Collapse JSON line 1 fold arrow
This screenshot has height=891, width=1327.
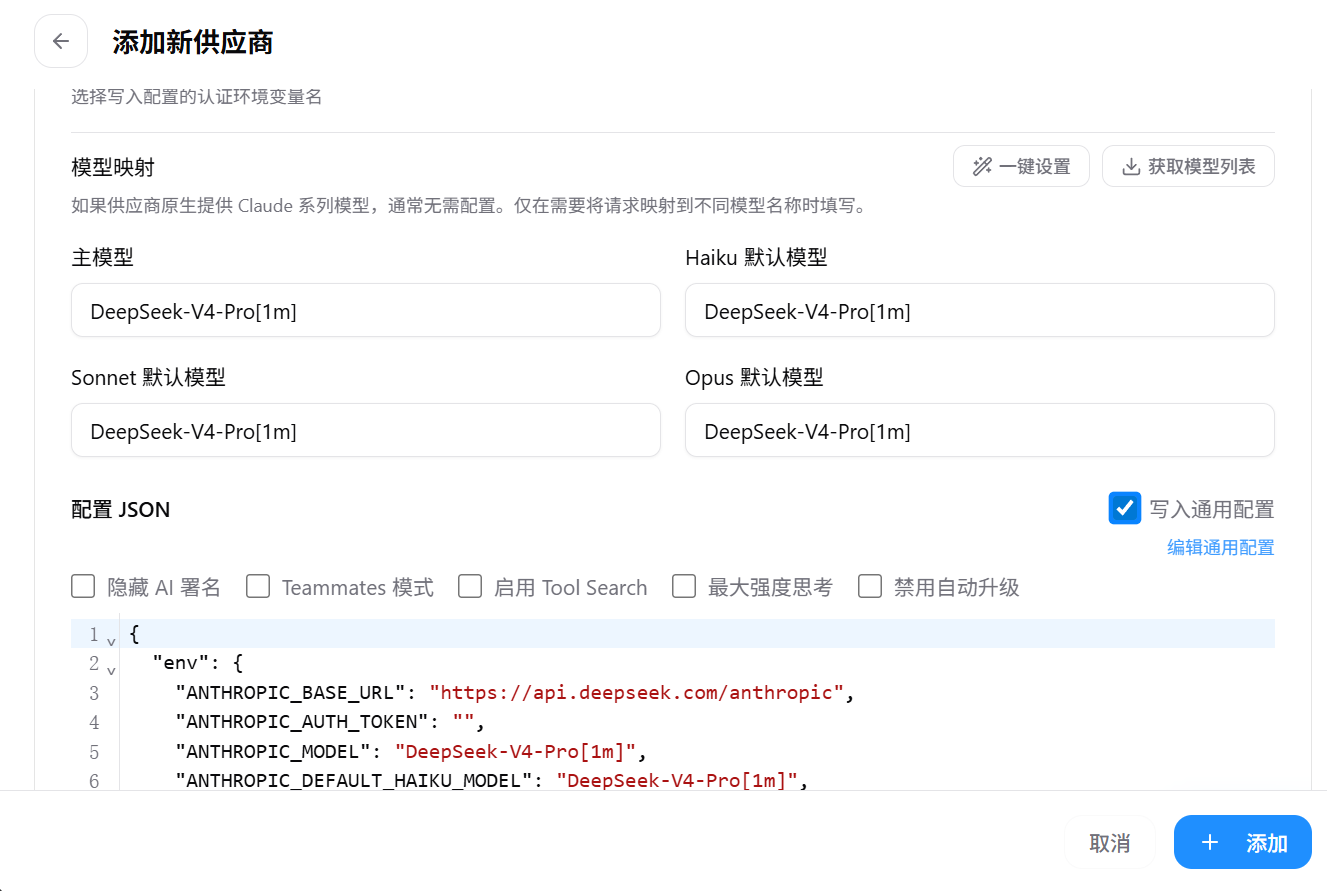click(111, 640)
